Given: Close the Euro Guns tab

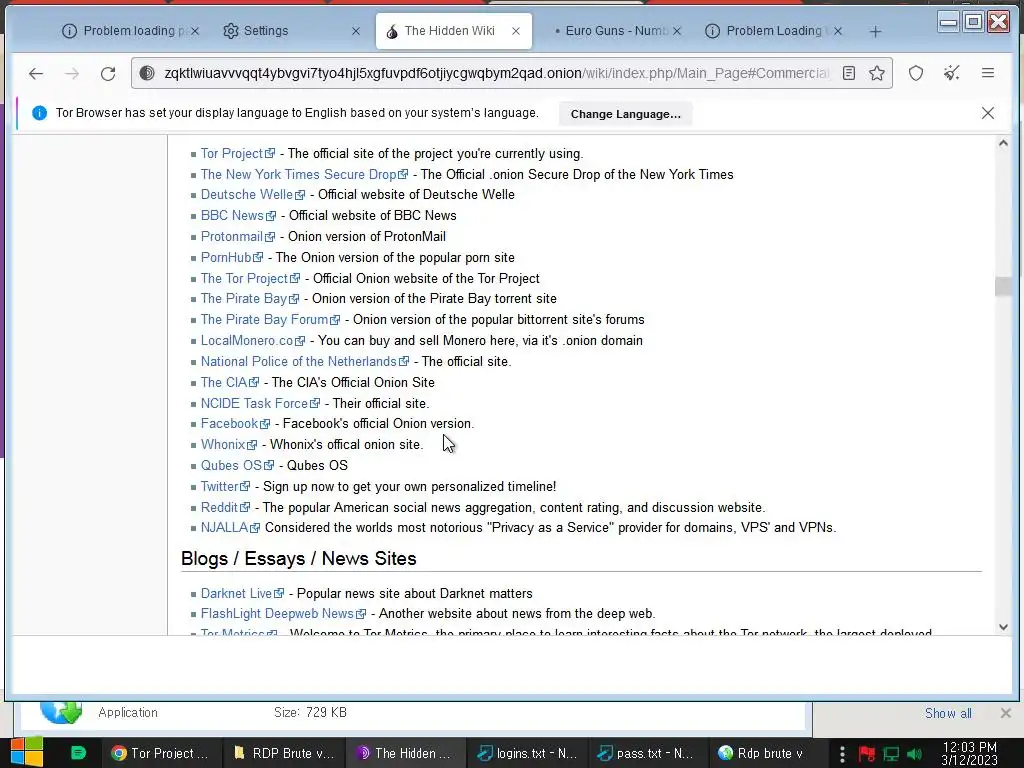Looking at the screenshot, I should [x=677, y=31].
